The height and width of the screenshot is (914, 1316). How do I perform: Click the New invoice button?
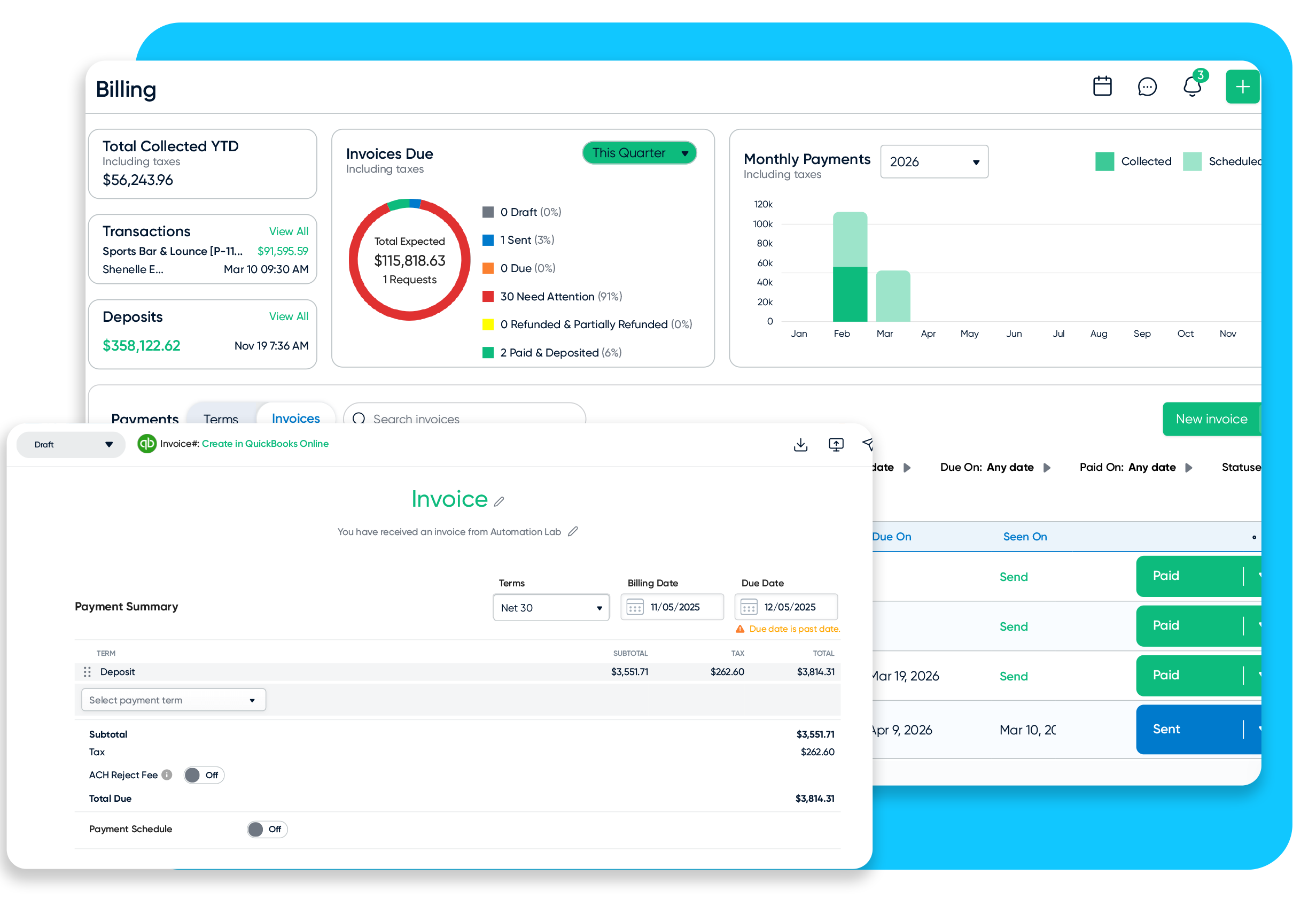(x=1211, y=419)
